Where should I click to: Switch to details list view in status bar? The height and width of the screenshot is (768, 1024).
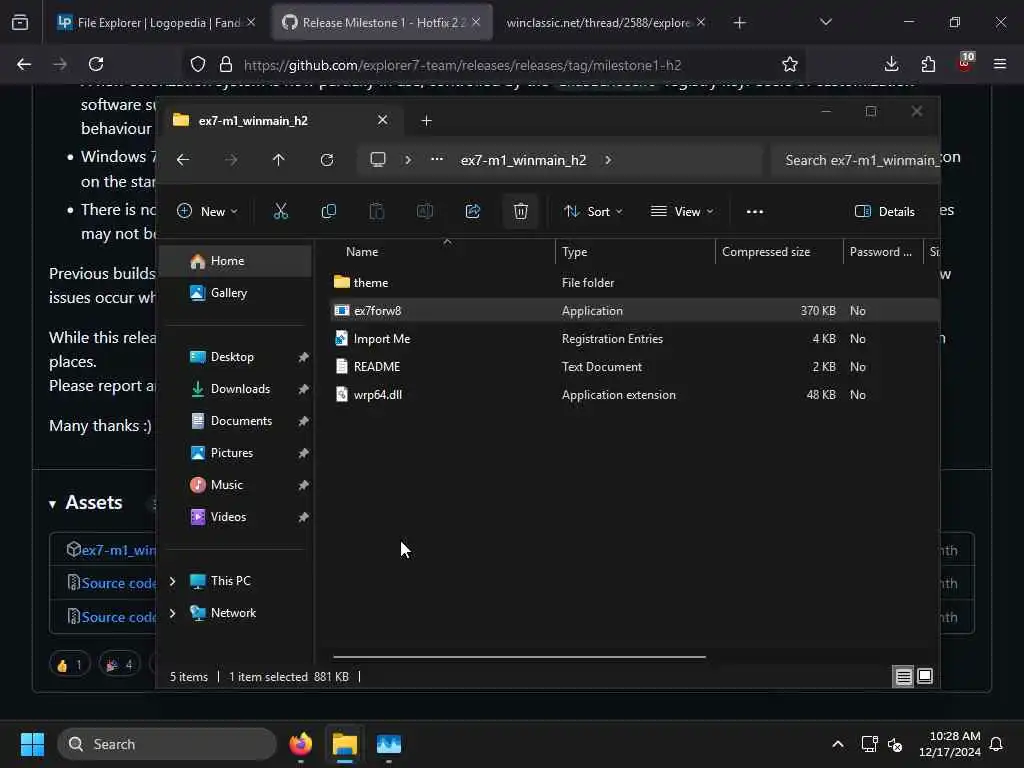[x=903, y=677]
